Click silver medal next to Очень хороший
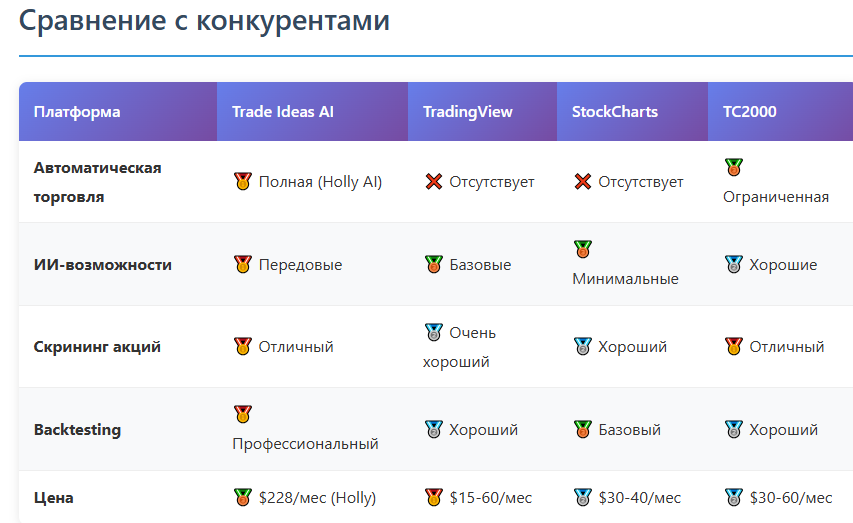Viewport: 853px width, 523px height. pyautogui.click(x=433, y=332)
